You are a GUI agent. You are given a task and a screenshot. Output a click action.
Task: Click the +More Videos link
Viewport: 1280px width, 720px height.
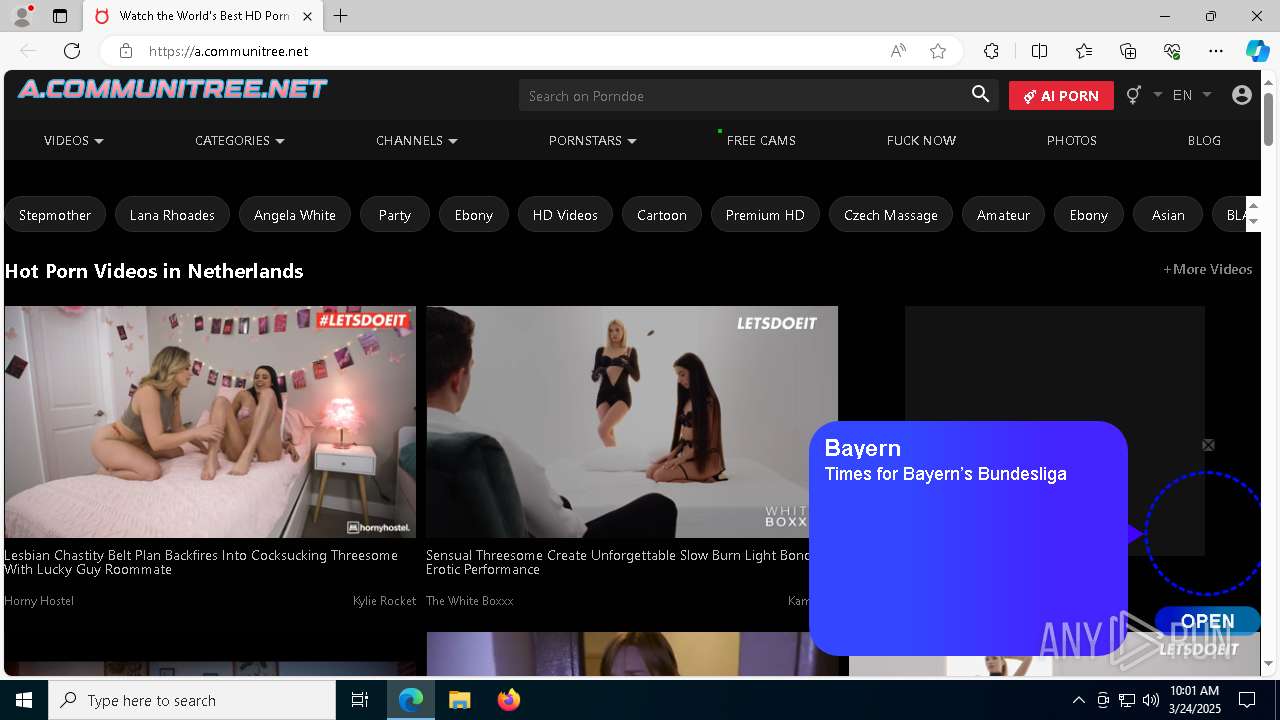(x=1207, y=269)
